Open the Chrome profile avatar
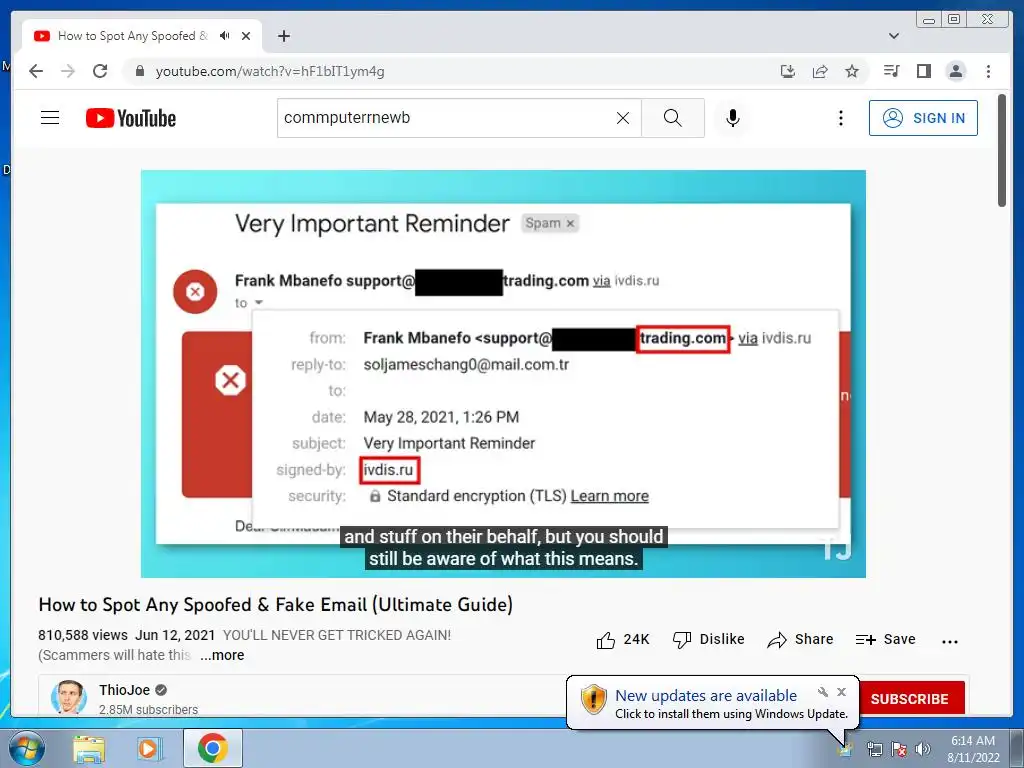 tap(955, 71)
